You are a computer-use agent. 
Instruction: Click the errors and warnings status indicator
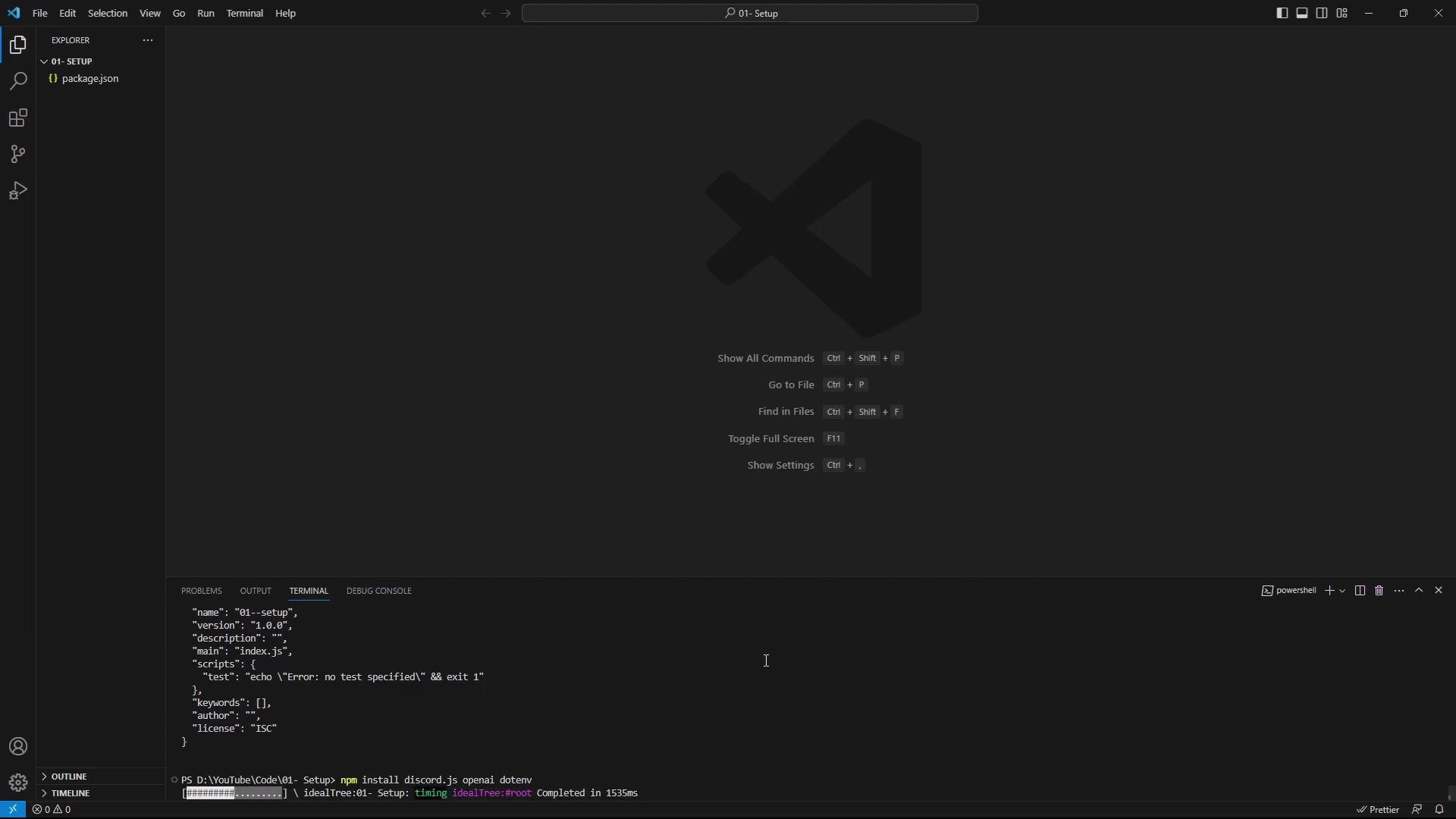click(x=52, y=810)
